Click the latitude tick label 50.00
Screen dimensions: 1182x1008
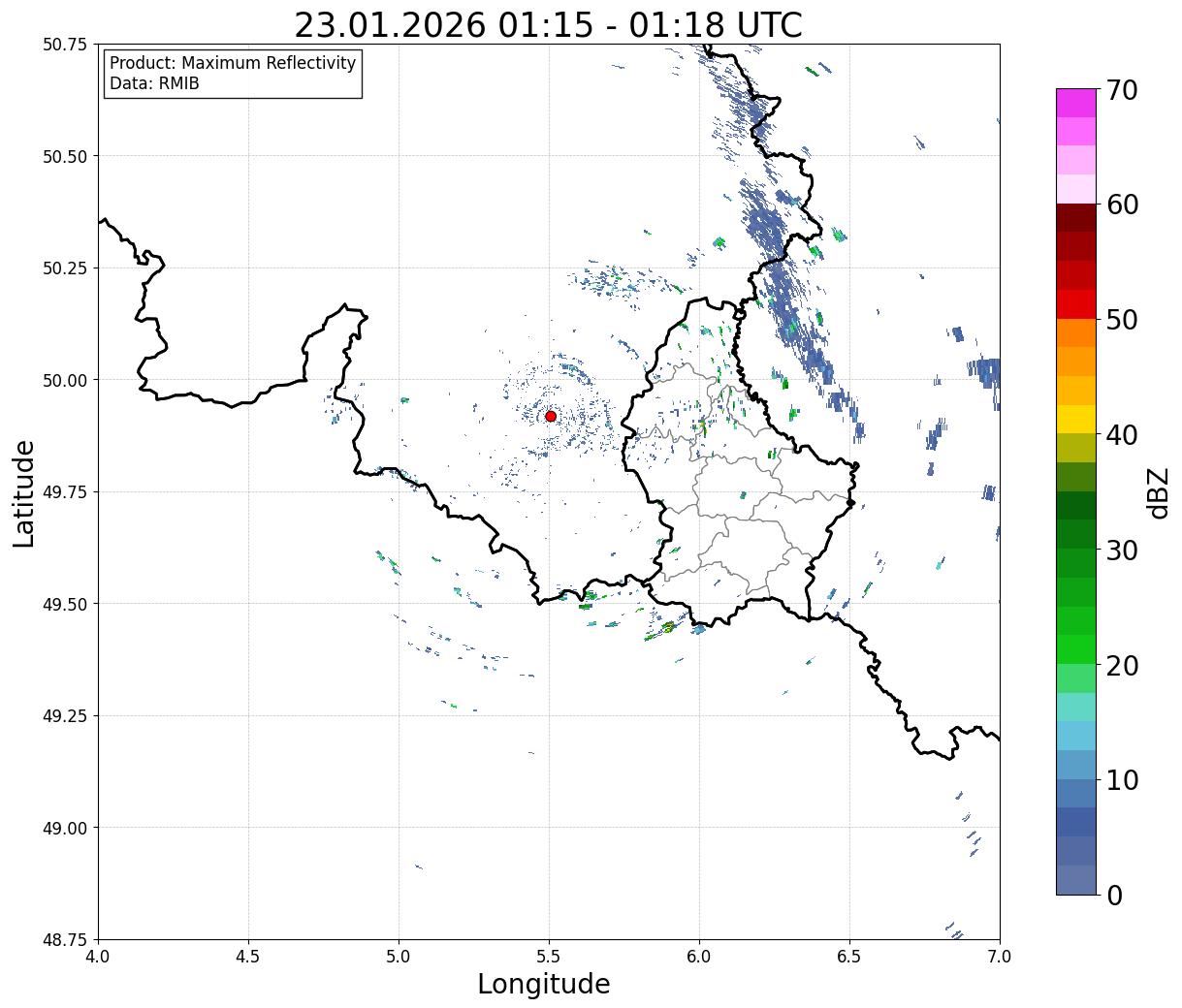(x=65, y=380)
